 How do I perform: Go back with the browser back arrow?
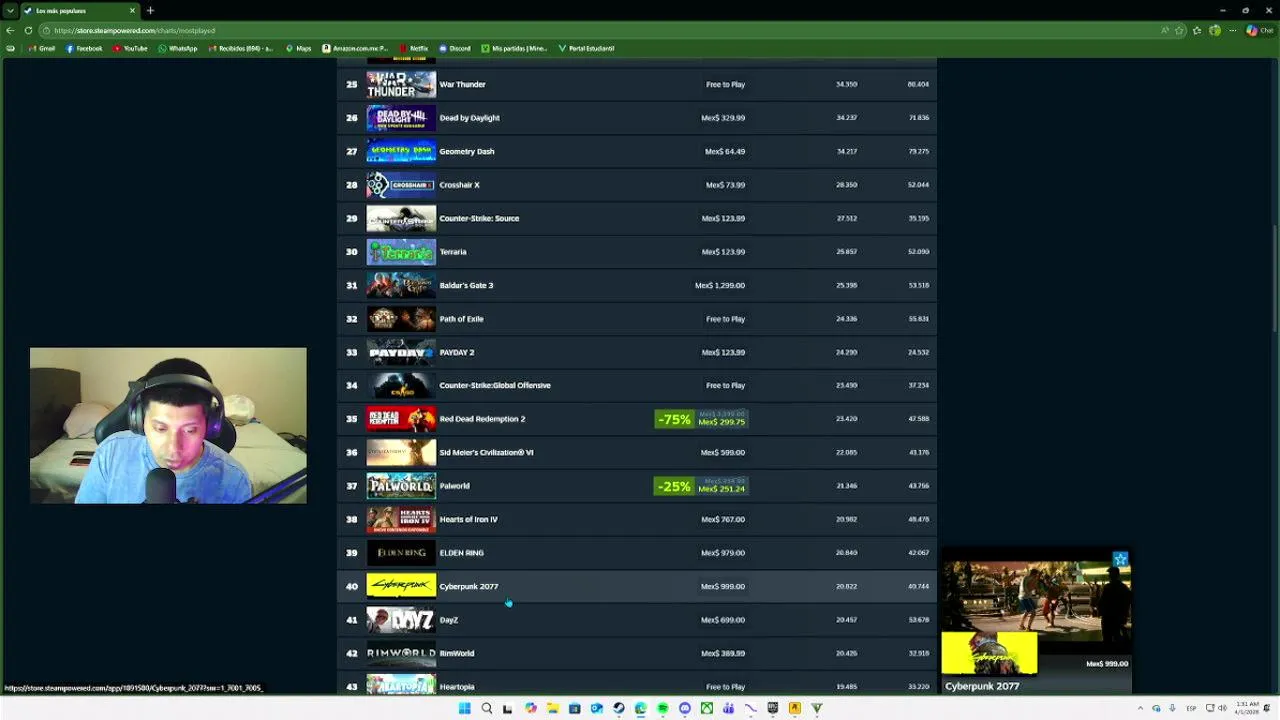10,30
